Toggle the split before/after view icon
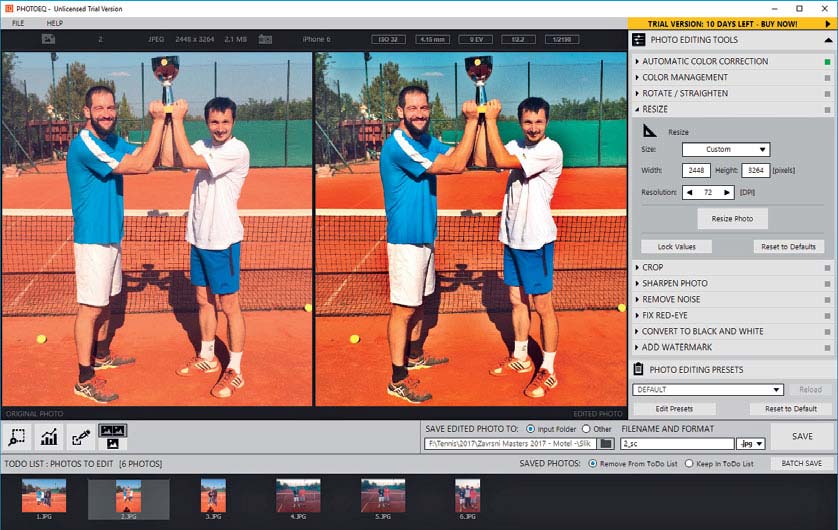Screen dimensions: 838x530 [113, 437]
